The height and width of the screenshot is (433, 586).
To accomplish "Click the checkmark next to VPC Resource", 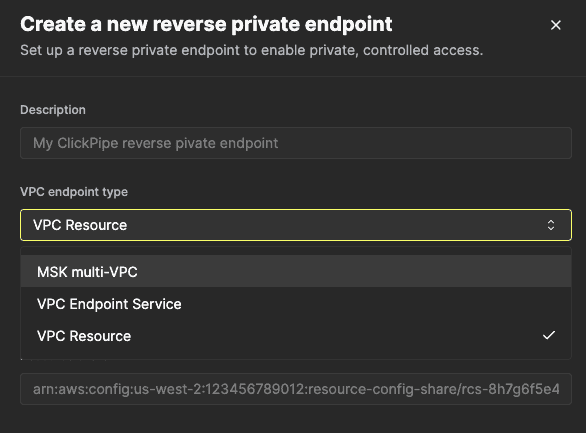I will coord(549,335).
